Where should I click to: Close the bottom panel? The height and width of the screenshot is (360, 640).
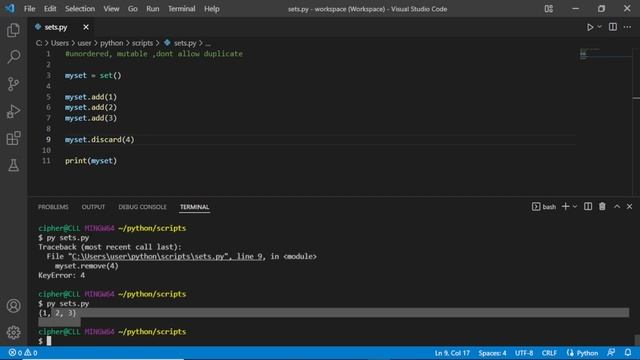[629, 207]
